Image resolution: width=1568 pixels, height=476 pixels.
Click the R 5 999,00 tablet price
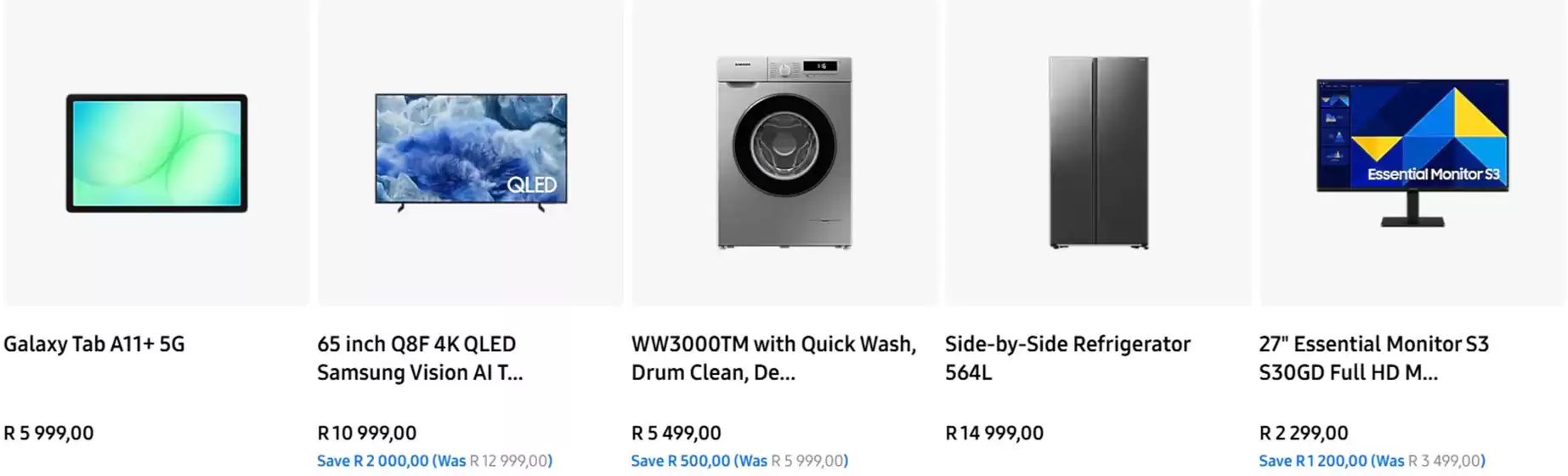click(x=48, y=433)
